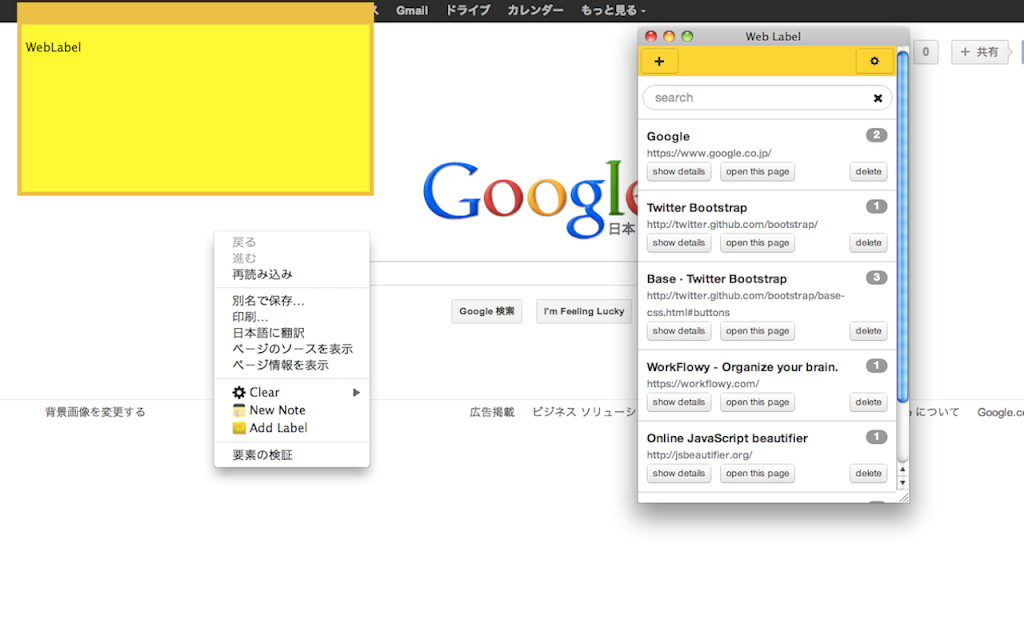Open the もっと見る dropdown in top bar
Screen dimensions: 1024x640
tap(613, 10)
